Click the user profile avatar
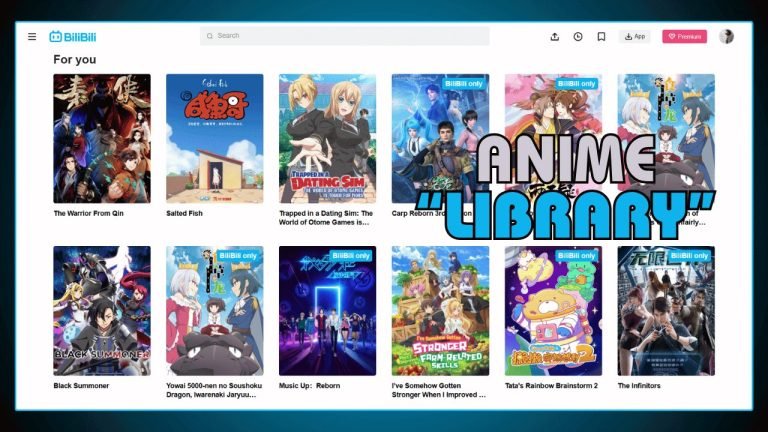Image resolution: width=768 pixels, height=432 pixels. (726, 36)
